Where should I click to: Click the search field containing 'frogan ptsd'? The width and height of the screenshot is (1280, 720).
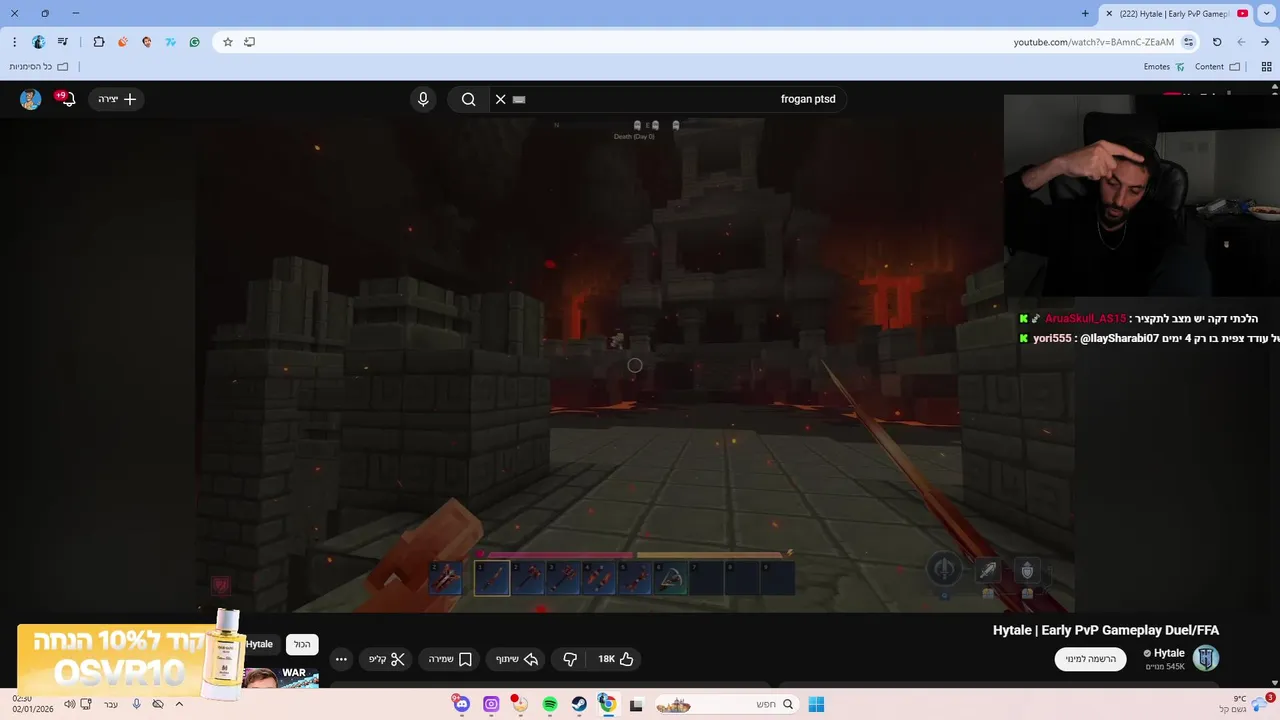(668, 99)
